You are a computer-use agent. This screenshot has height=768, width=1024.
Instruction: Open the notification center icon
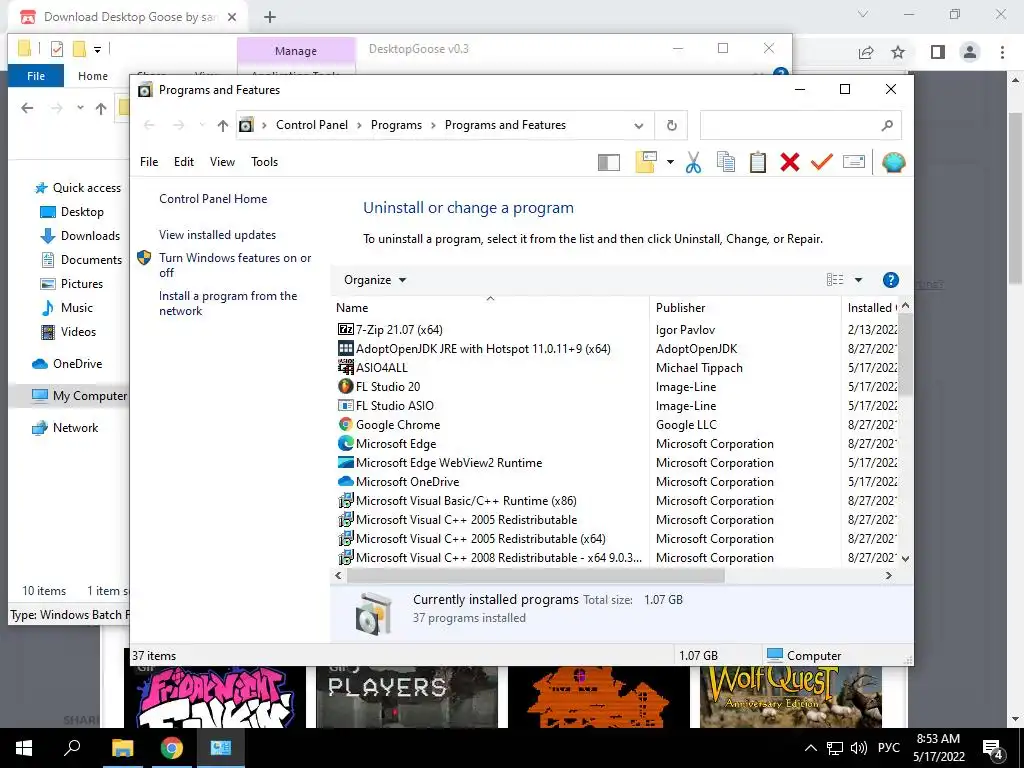tap(993, 749)
